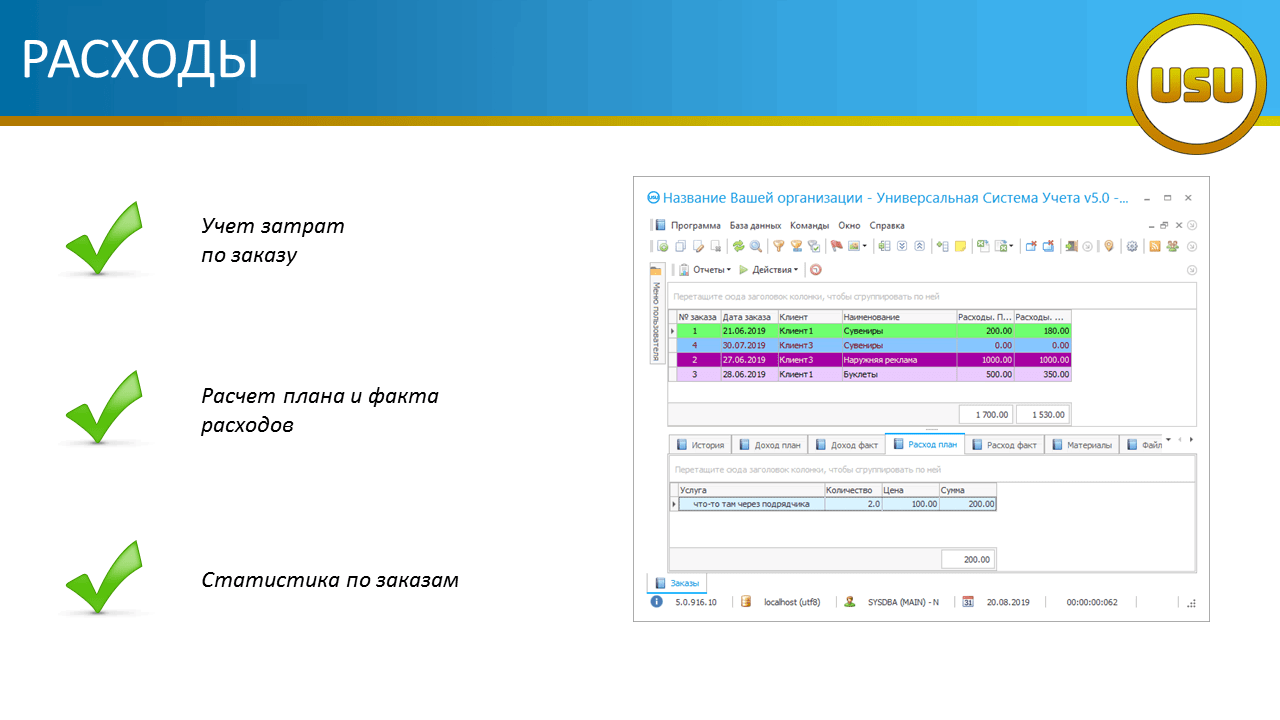Click the Add new record toolbar icon
Viewport: 1280px width, 720px height.
[x=663, y=247]
